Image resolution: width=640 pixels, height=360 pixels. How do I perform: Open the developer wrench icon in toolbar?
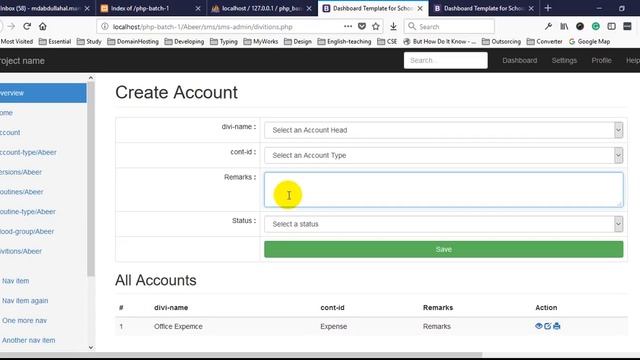pyautogui.click(x=548, y=27)
